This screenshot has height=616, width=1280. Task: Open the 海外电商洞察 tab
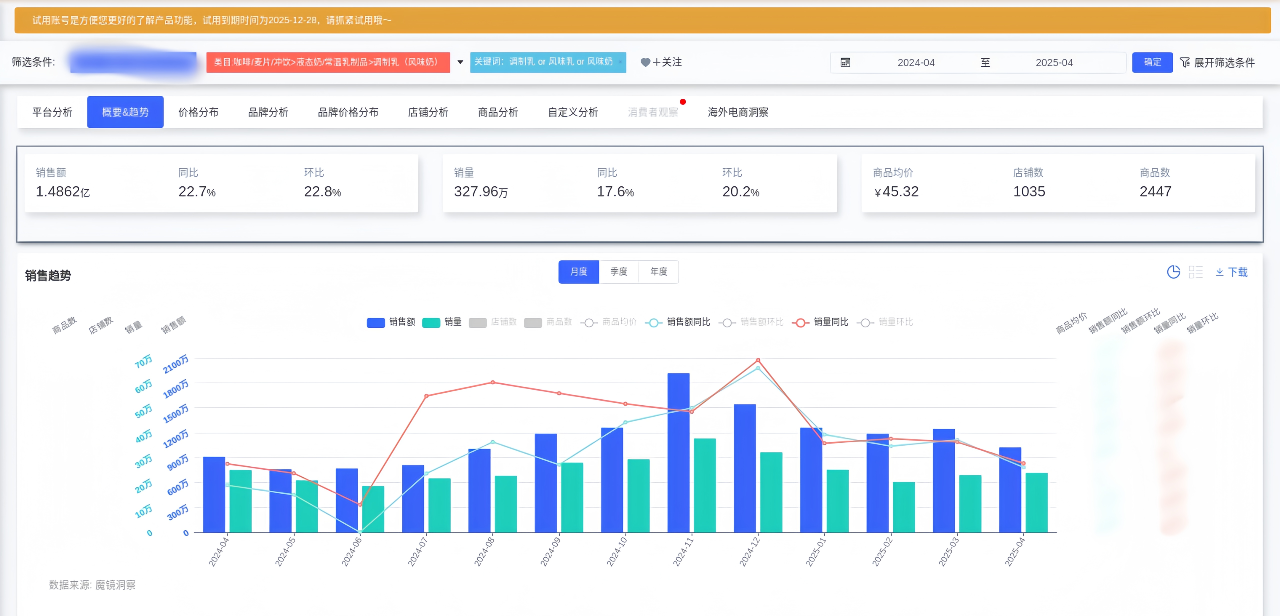pos(738,112)
